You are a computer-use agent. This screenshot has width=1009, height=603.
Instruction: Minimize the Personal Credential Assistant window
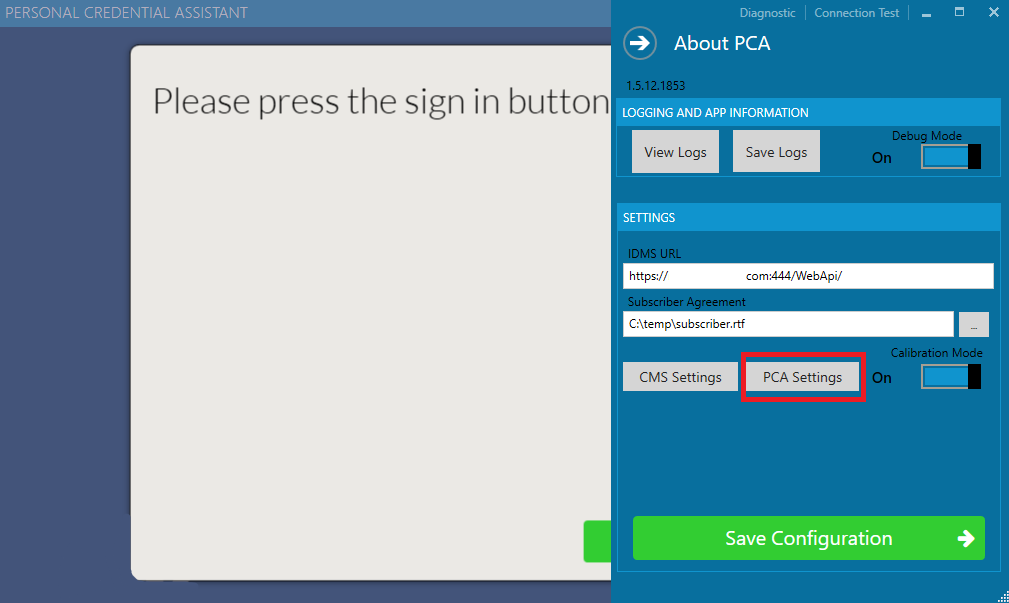point(926,13)
